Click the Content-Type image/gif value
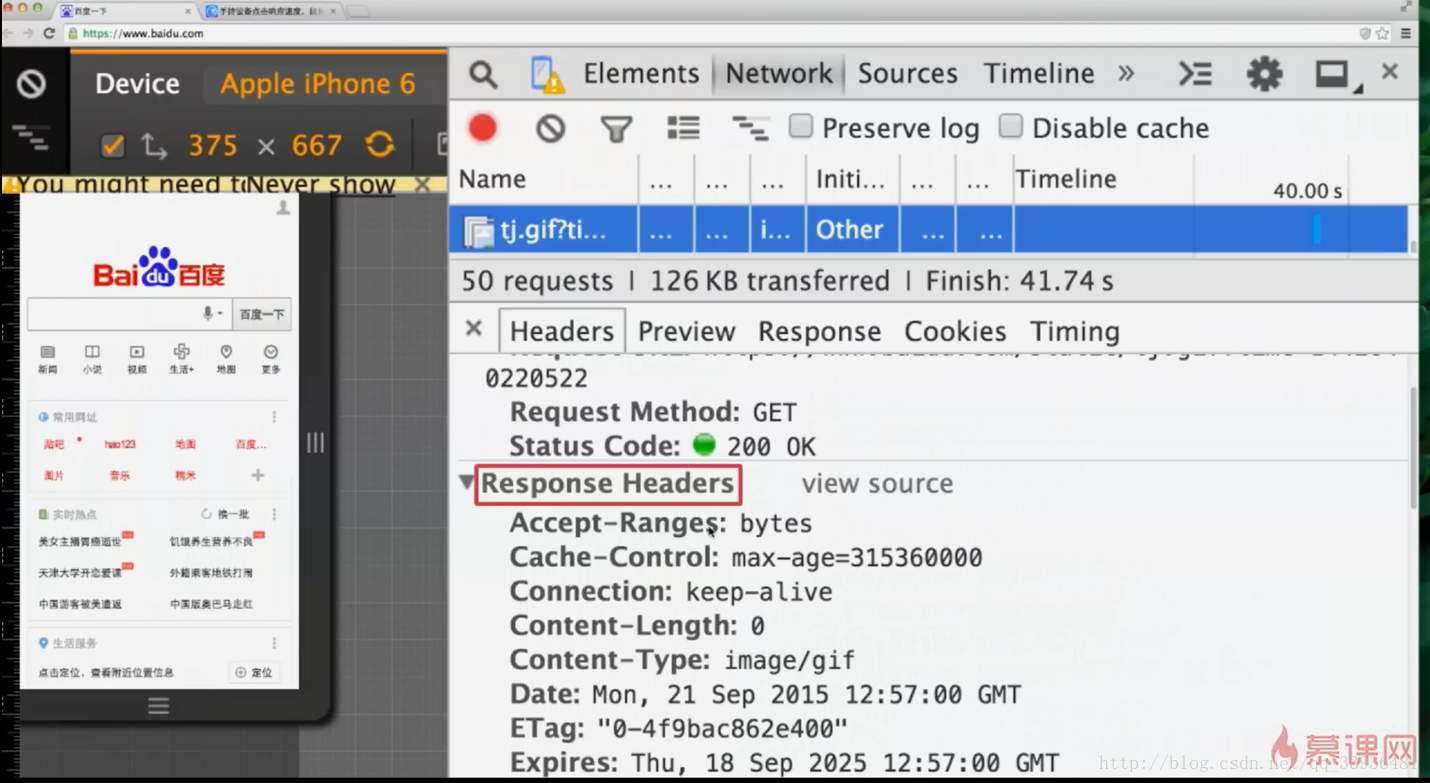This screenshot has height=783, width=1430. coord(789,660)
